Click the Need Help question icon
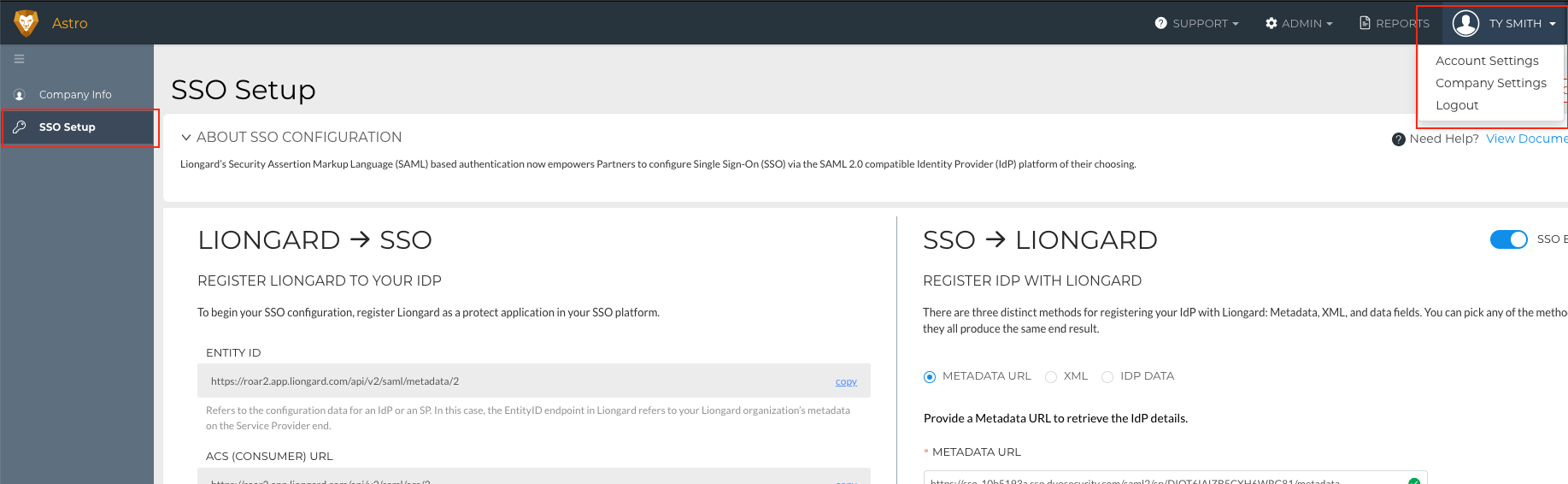This screenshot has width=1568, height=484. click(x=1399, y=139)
